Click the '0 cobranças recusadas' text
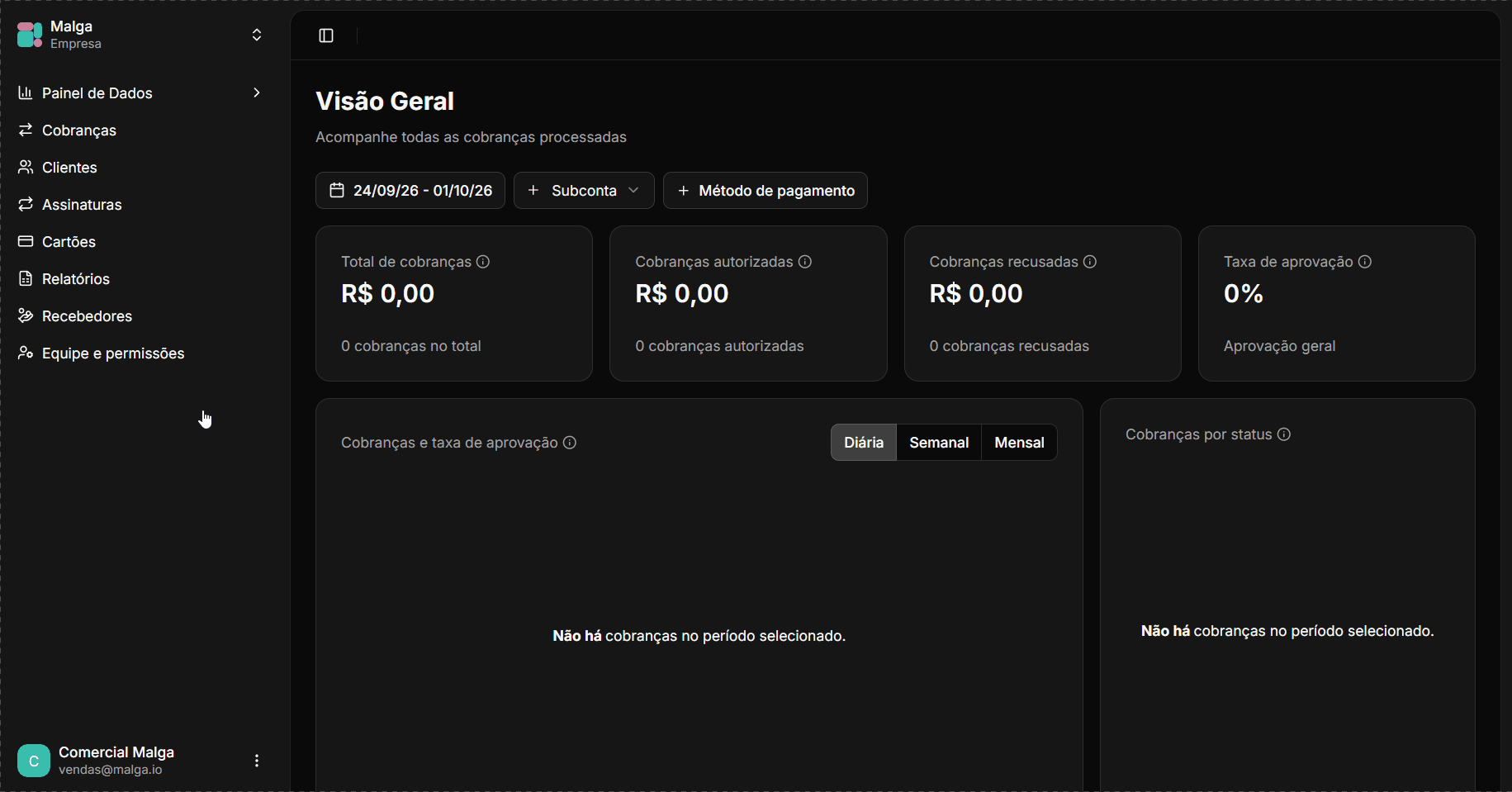1512x792 pixels. coord(1009,346)
